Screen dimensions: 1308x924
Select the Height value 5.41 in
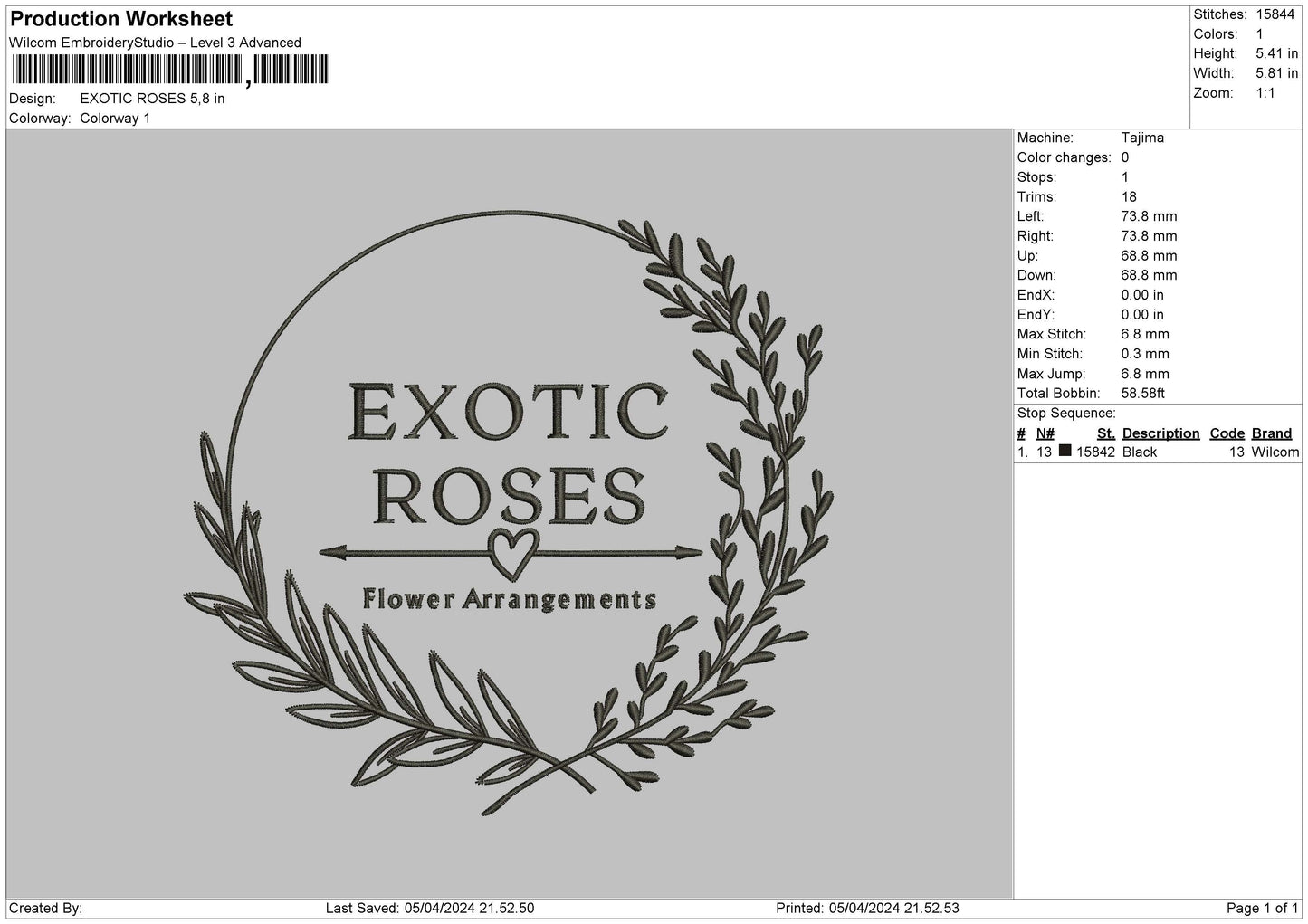pyautogui.click(x=1276, y=54)
